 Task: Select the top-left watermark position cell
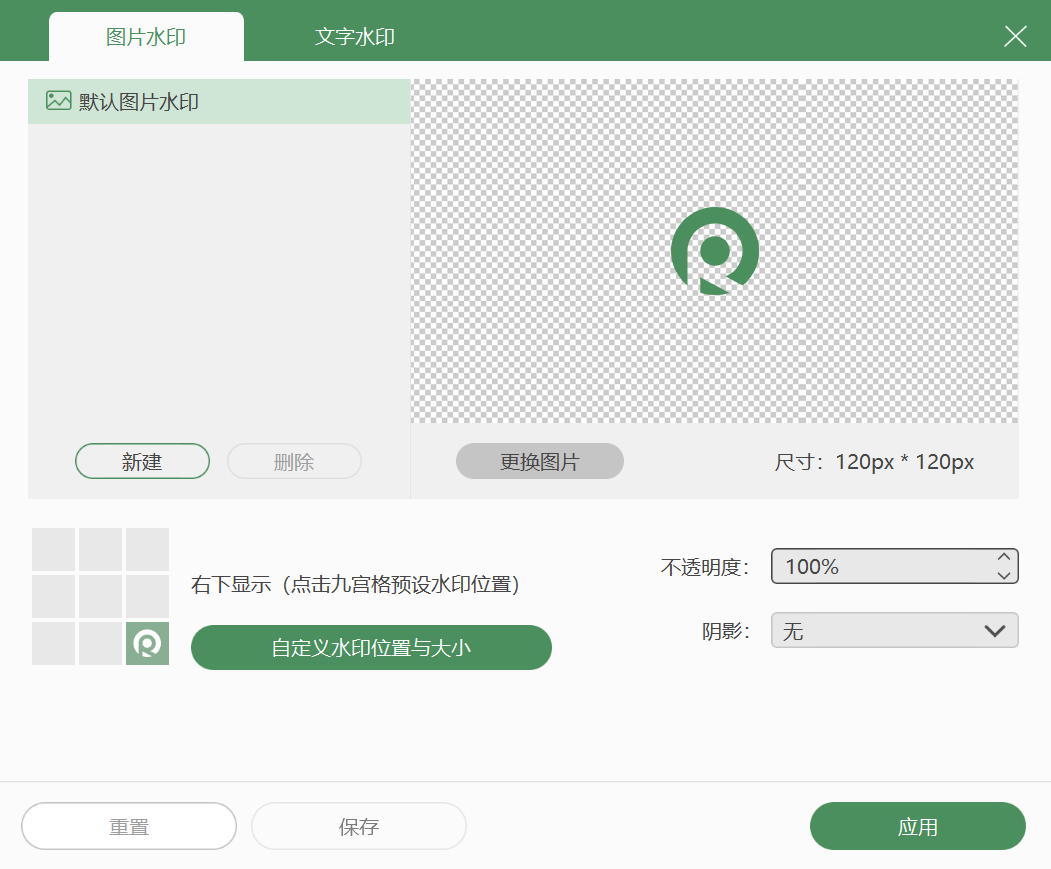[x=53, y=549]
